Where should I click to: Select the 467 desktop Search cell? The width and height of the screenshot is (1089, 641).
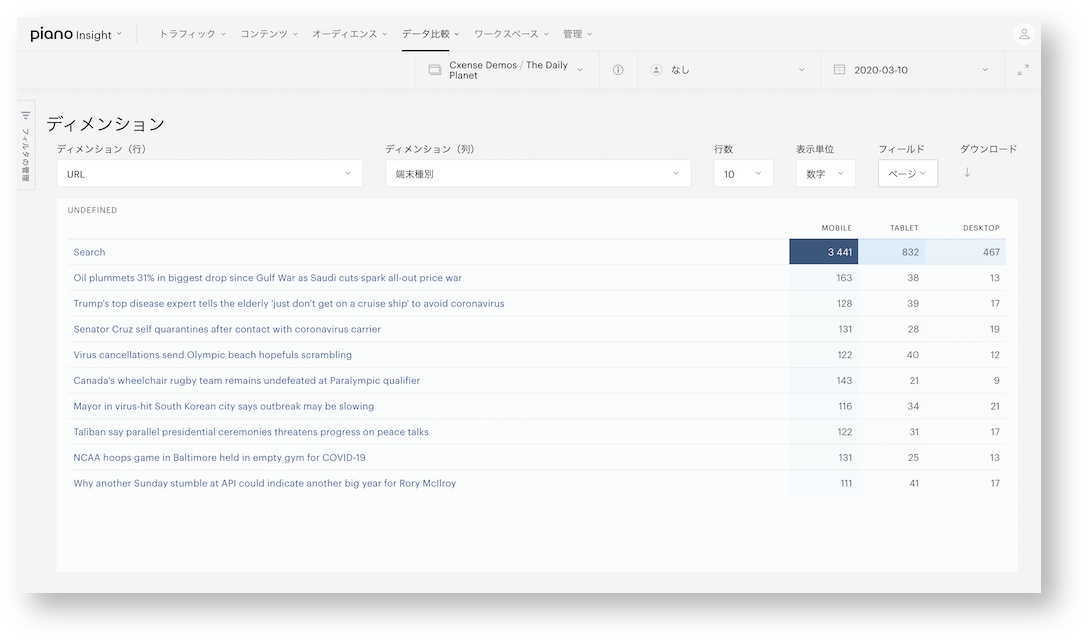tap(965, 252)
